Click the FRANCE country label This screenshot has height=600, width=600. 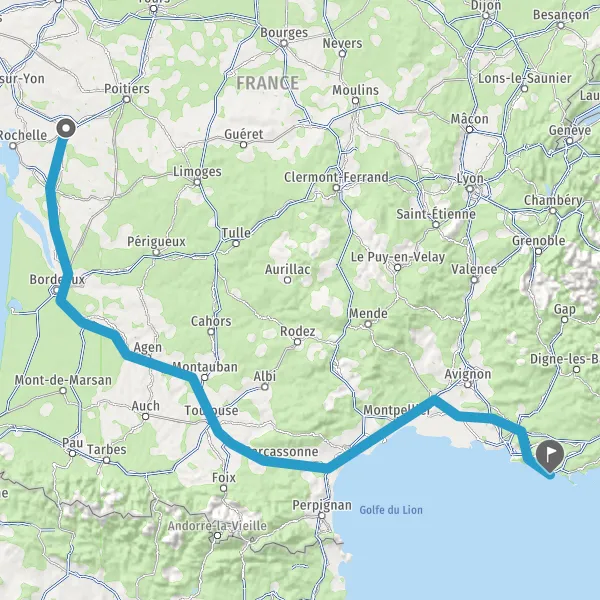pyautogui.click(x=267, y=83)
